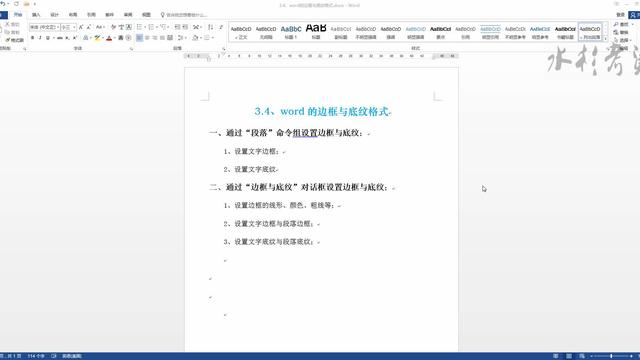The height and width of the screenshot is (360, 640).
Task: Click the Character Shading icon
Action: [x=121, y=38]
